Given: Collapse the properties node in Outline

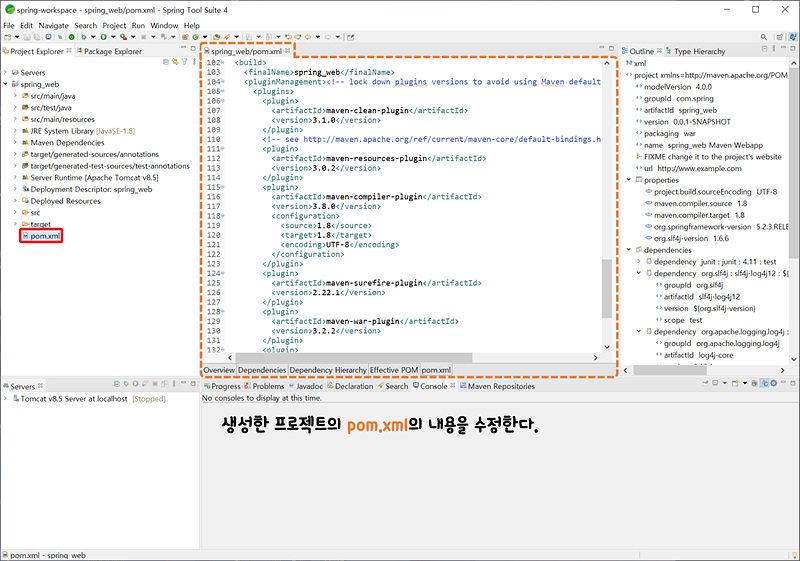Looking at the screenshot, I should (x=629, y=180).
